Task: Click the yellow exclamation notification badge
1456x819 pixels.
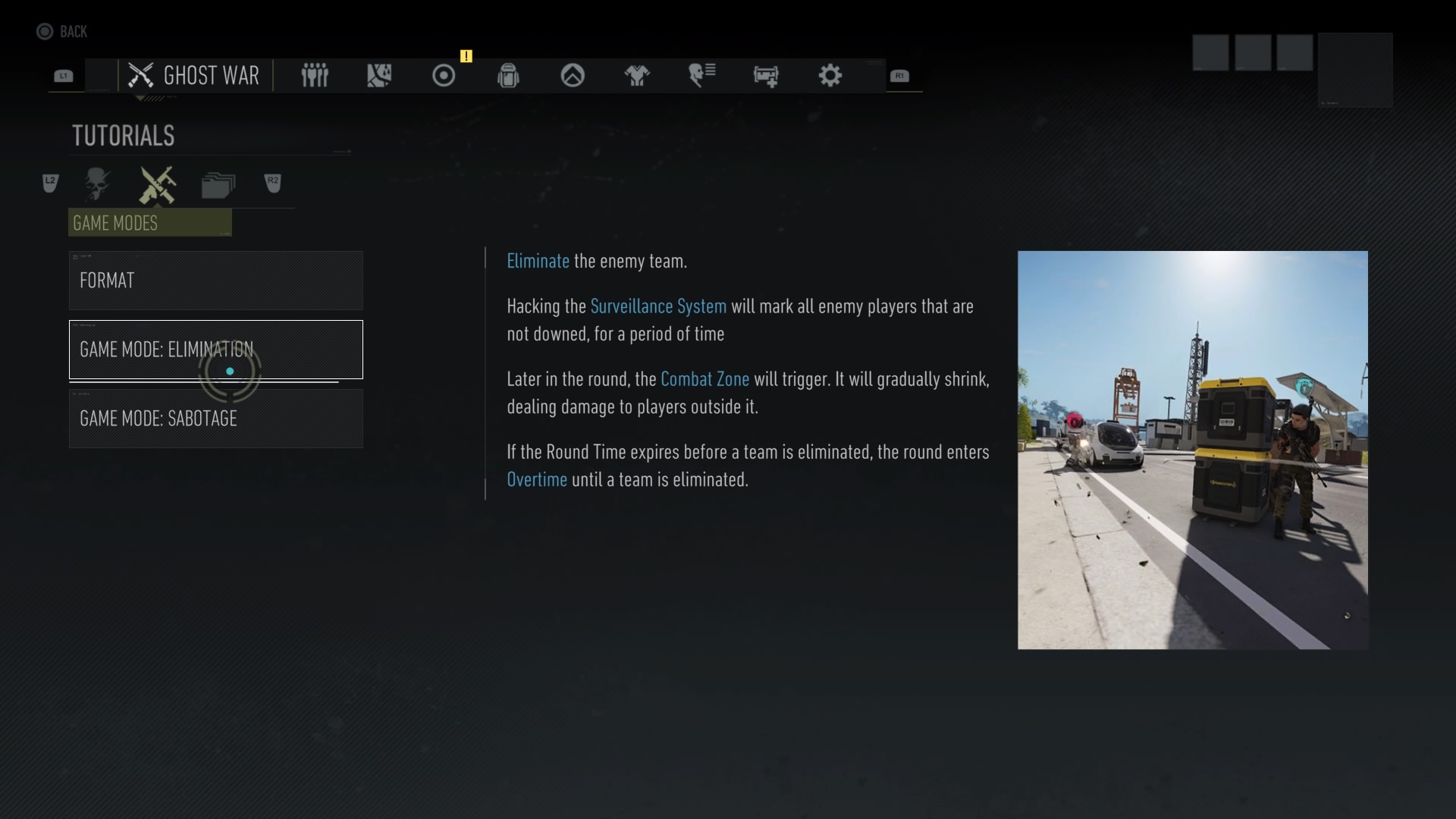Action: click(466, 56)
